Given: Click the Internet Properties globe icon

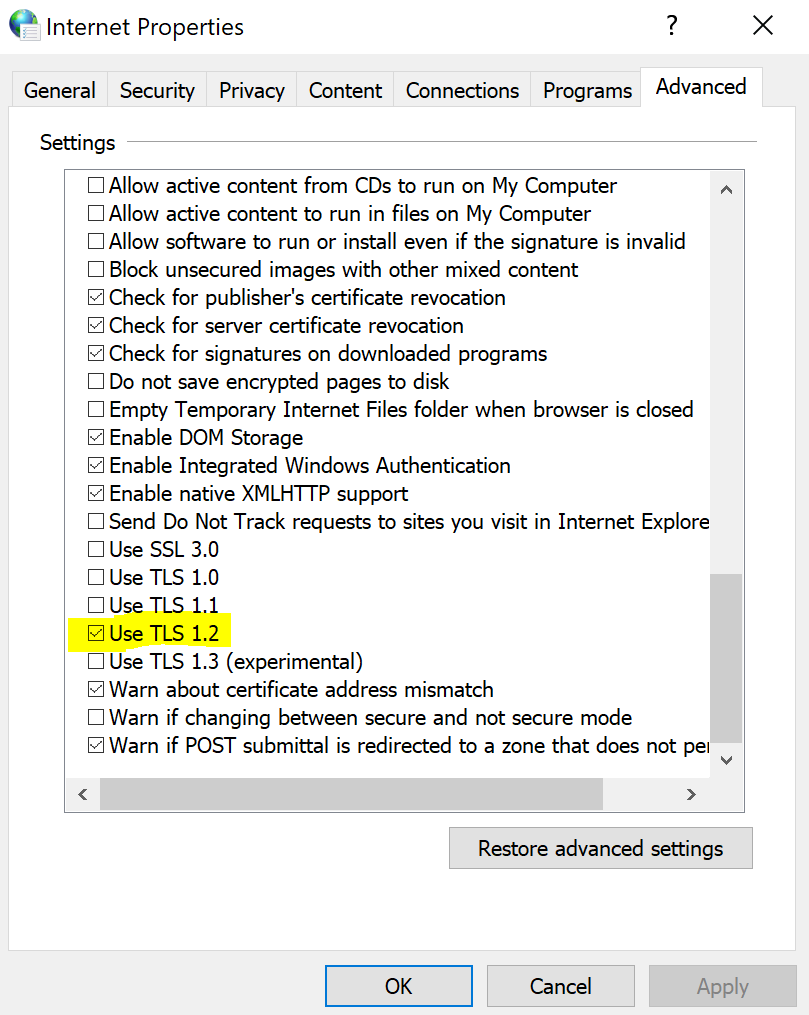Looking at the screenshot, I should click(x=24, y=25).
